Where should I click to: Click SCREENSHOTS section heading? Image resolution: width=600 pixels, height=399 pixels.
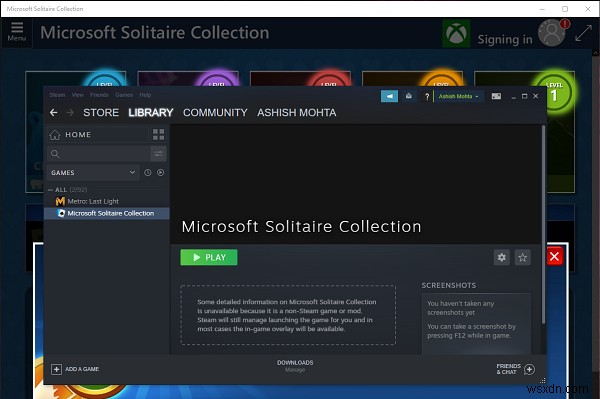(449, 285)
